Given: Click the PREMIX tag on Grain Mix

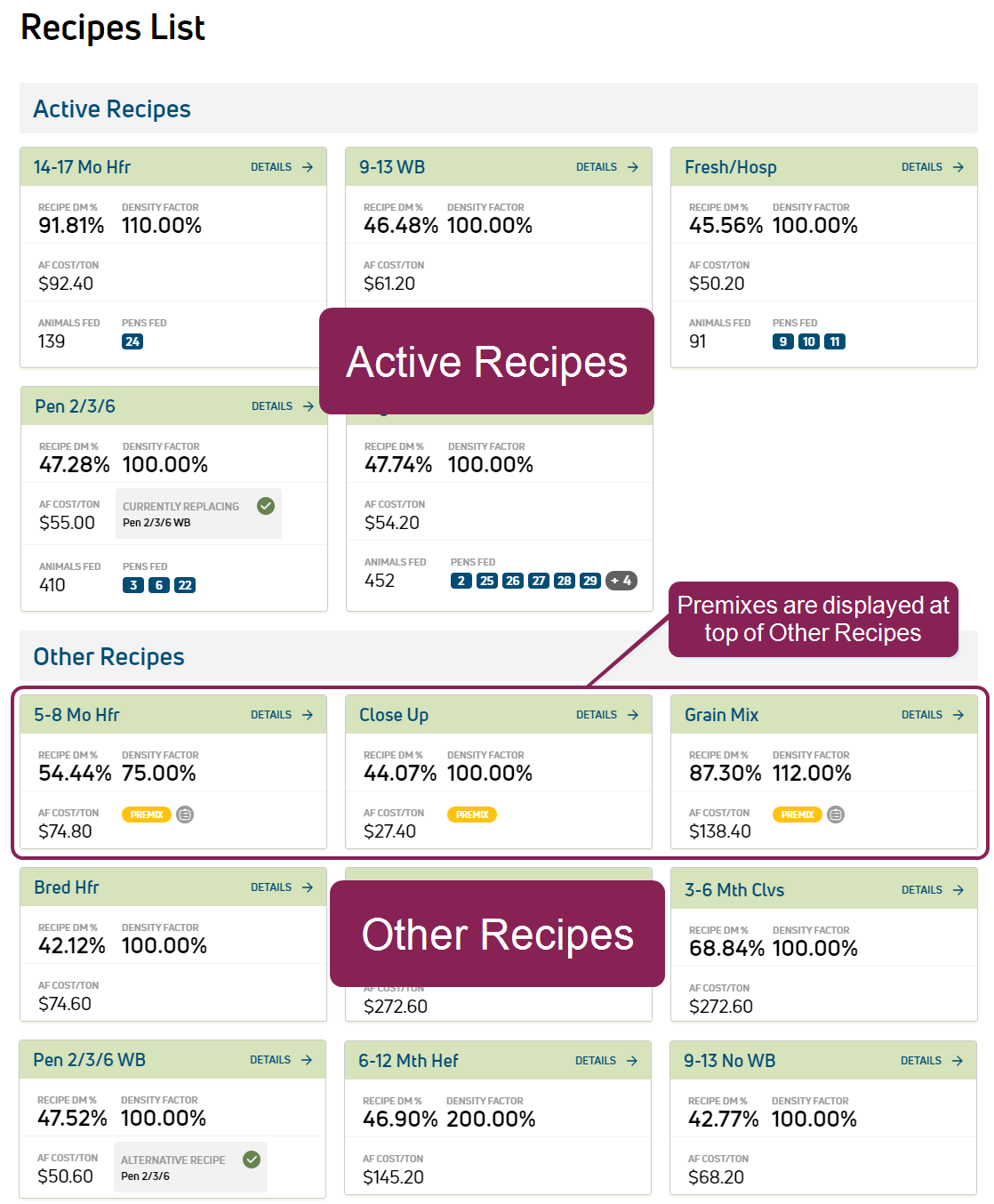Looking at the screenshot, I should tap(798, 815).
